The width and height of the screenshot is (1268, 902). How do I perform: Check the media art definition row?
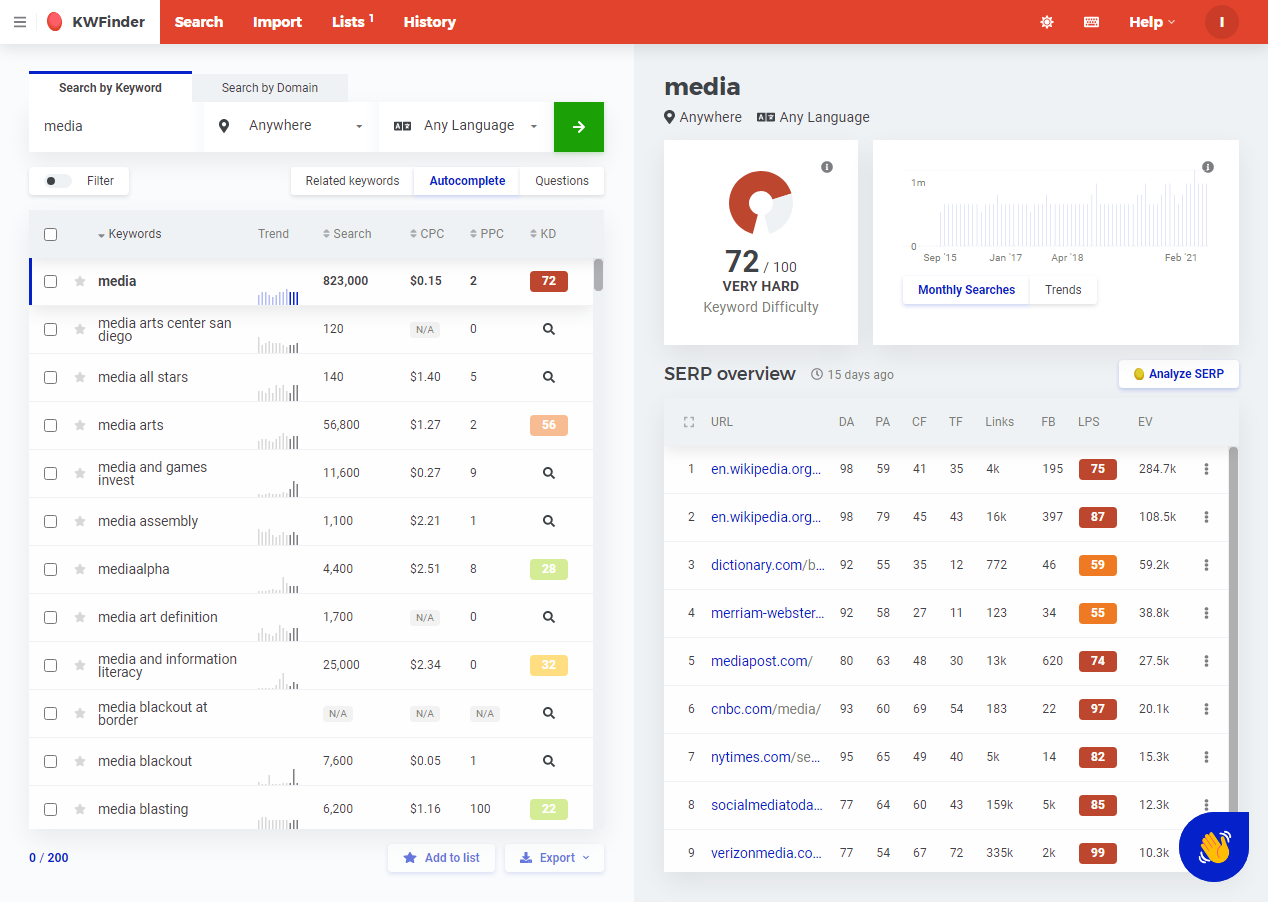[x=51, y=617]
